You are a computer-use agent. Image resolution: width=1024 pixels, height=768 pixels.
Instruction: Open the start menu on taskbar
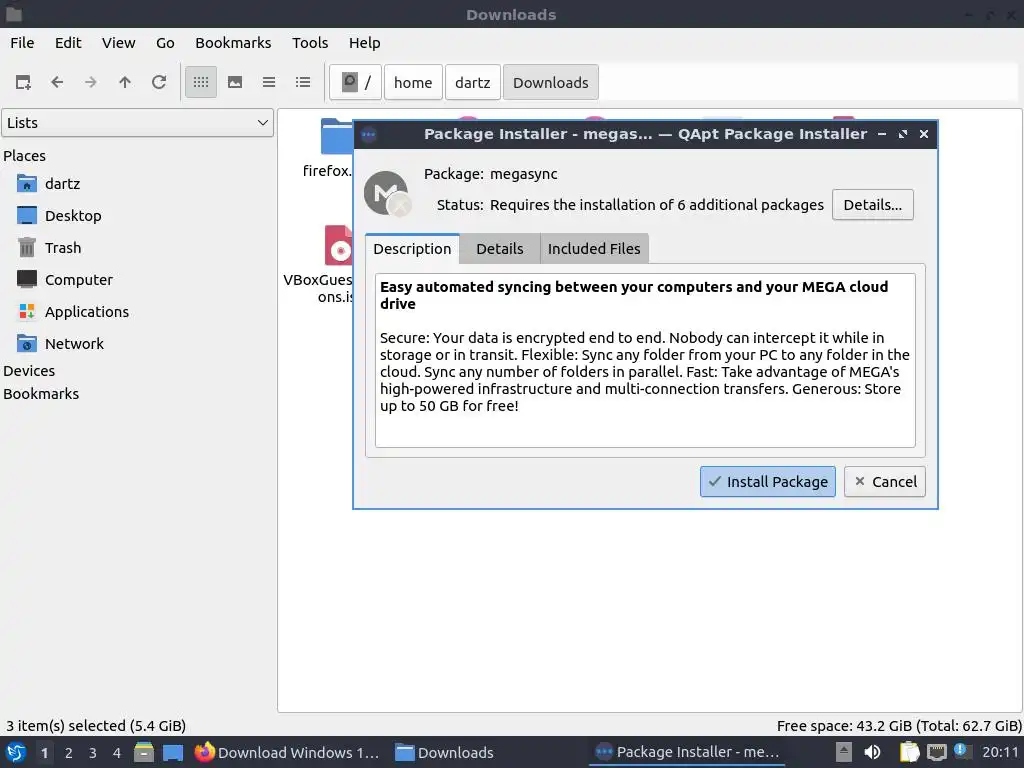(x=15, y=753)
